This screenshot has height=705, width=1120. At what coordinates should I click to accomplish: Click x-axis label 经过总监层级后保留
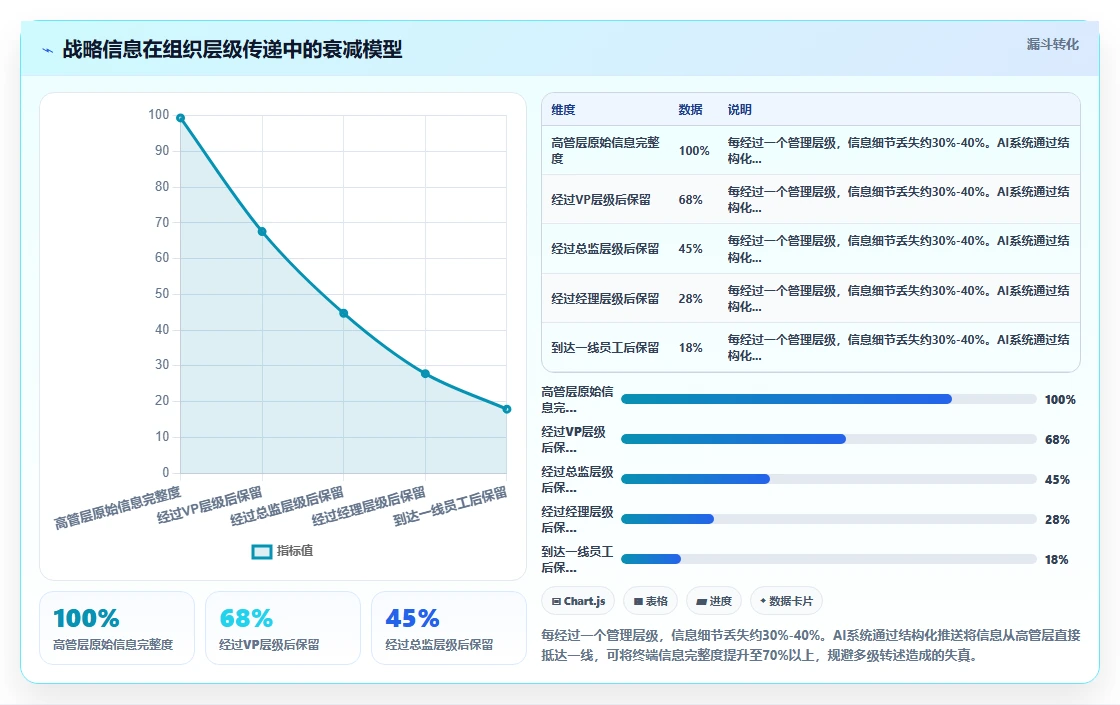(x=287, y=506)
